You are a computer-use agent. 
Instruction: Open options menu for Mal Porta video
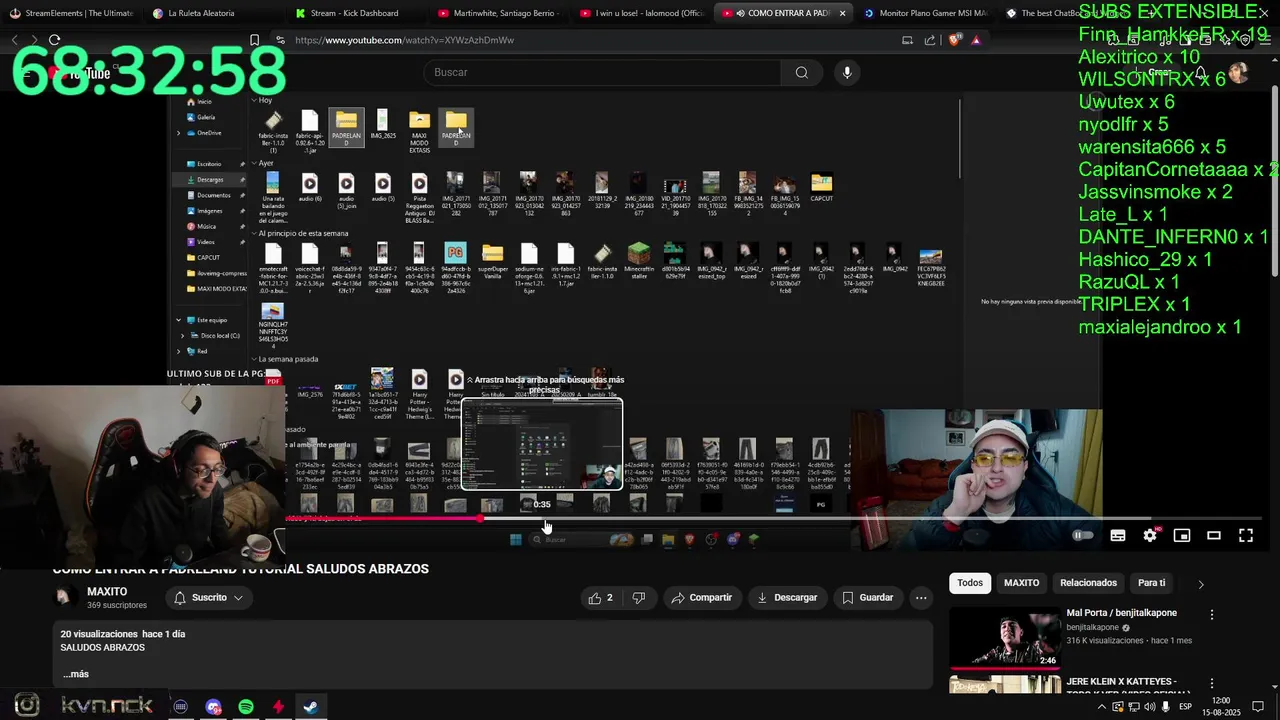click(1212, 615)
